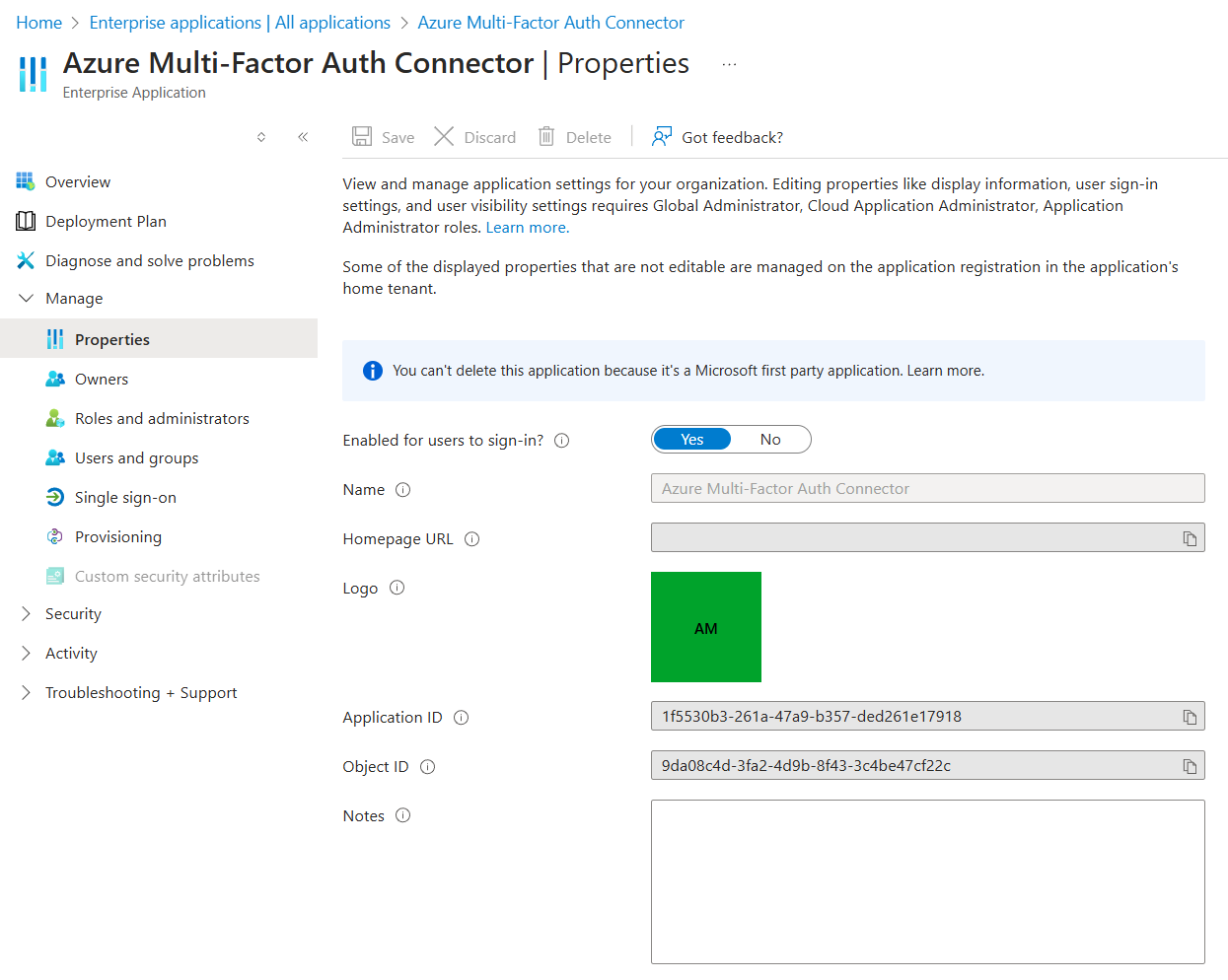
Task: Click the 'Enterprise Application' subtitle text
Action: pos(134,93)
